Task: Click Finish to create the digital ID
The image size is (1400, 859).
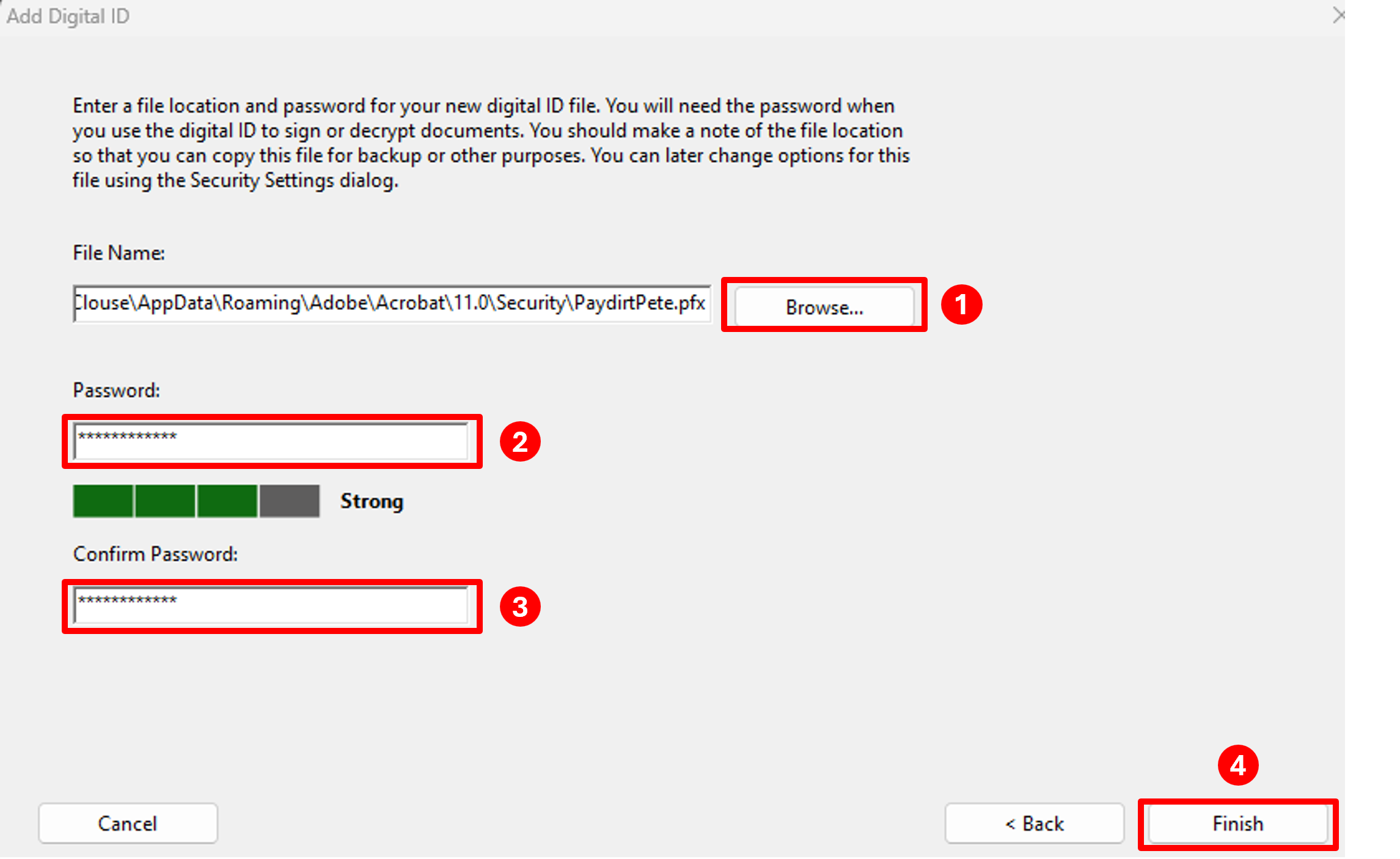Action: click(1237, 824)
